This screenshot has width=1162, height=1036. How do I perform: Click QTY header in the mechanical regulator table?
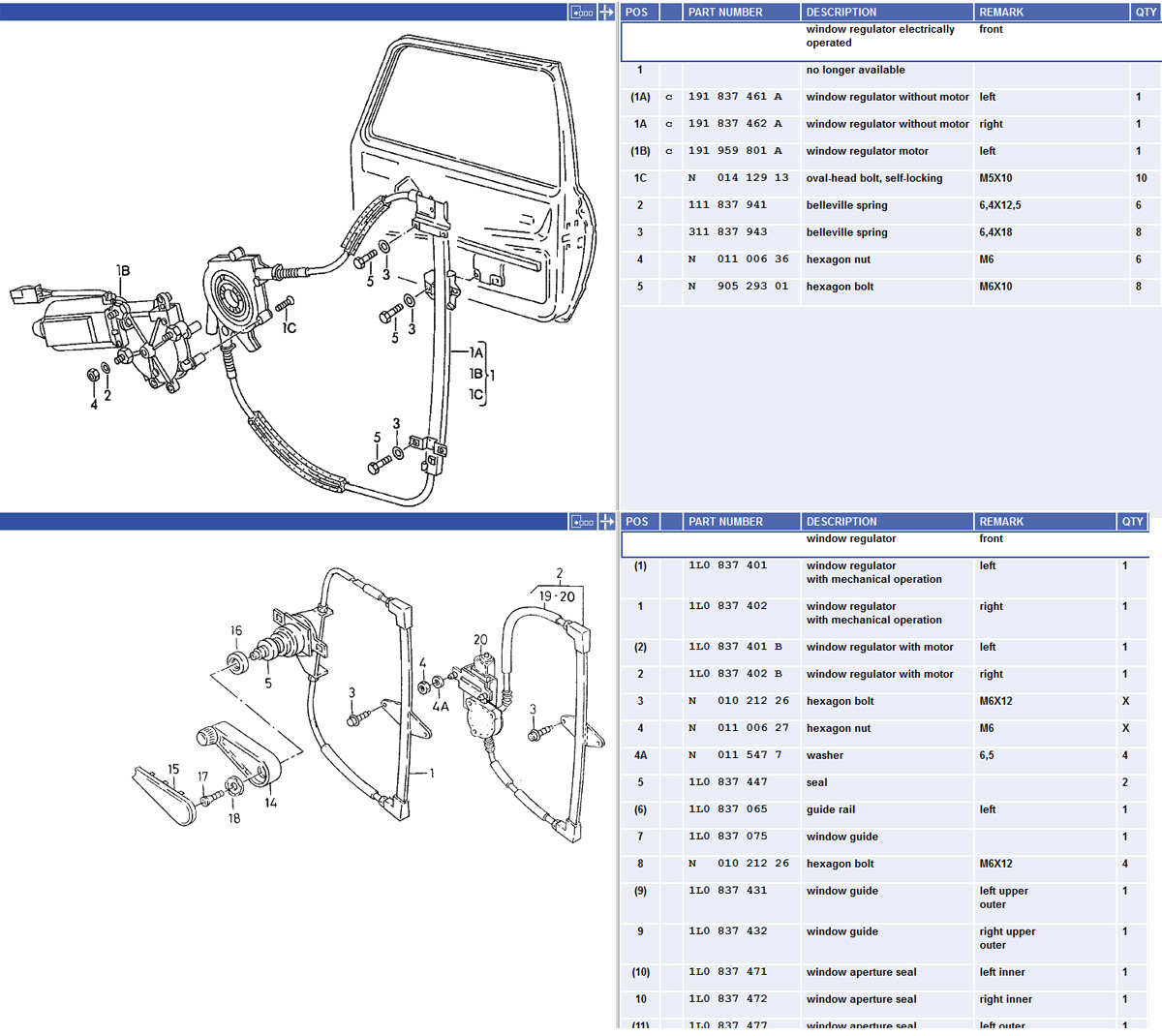tap(1133, 521)
